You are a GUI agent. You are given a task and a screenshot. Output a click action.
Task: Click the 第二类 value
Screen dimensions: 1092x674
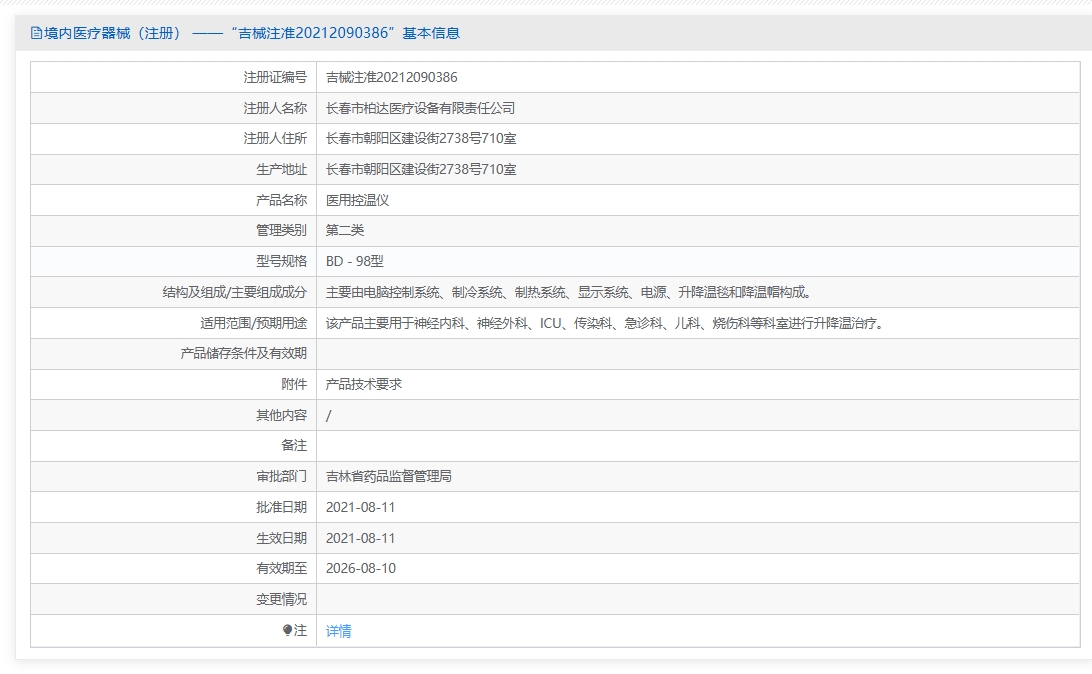(x=345, y=230)
